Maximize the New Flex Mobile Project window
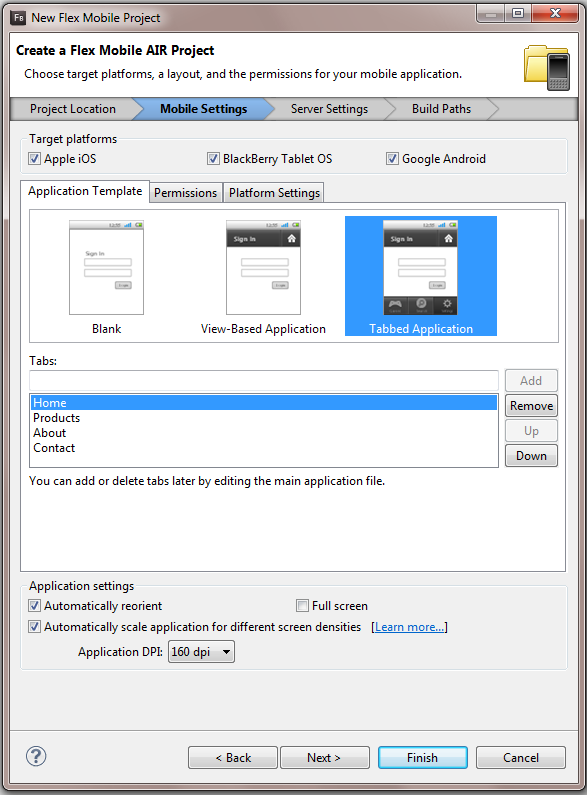 [518, 14]
